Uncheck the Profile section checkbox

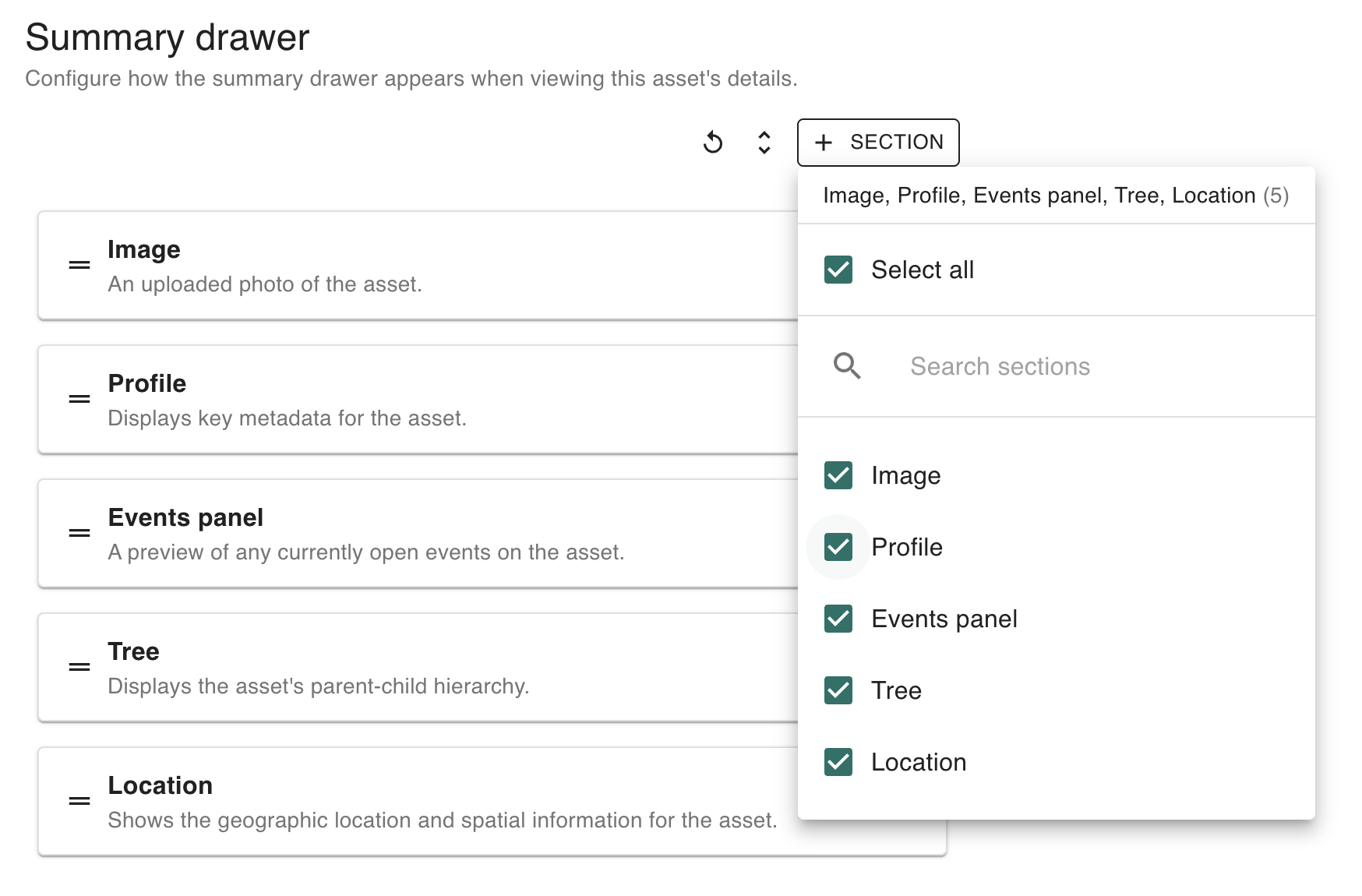click(x=838, y=547)
